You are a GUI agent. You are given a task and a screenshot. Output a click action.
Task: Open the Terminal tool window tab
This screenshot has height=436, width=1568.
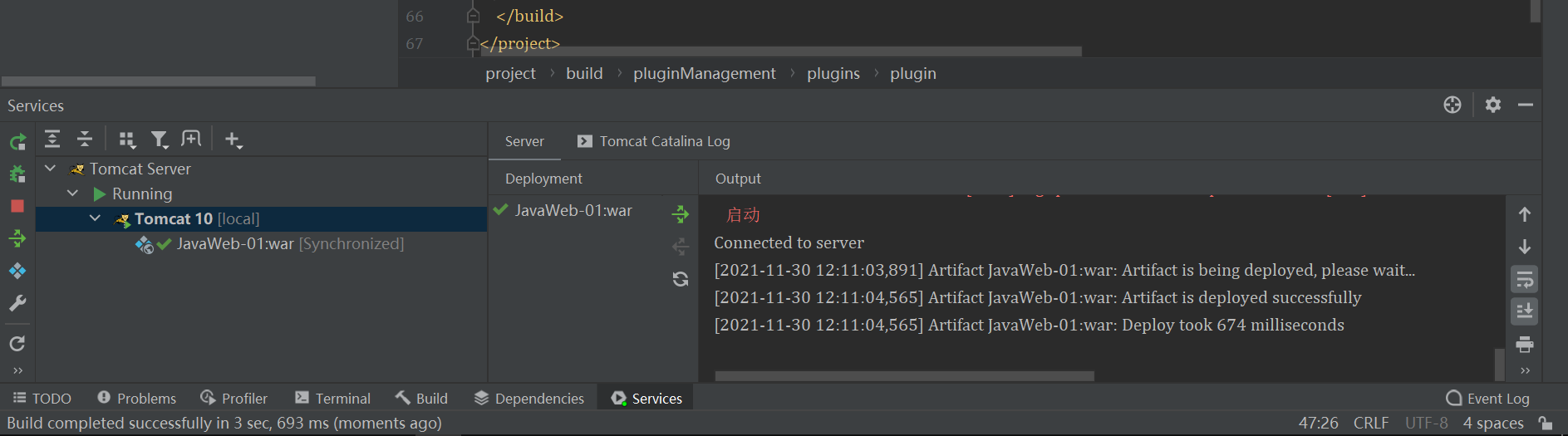[333, 399]
